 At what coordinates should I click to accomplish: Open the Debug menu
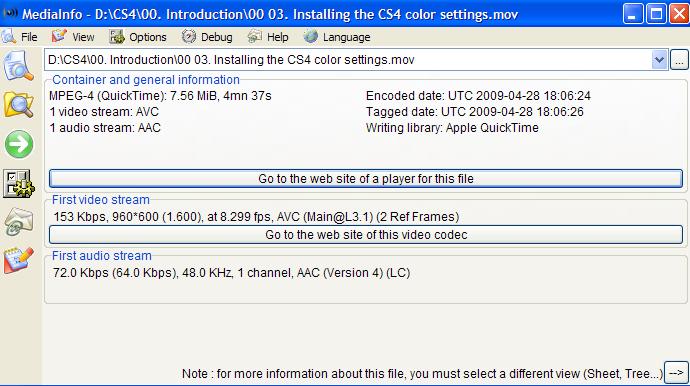pos(216,37)
